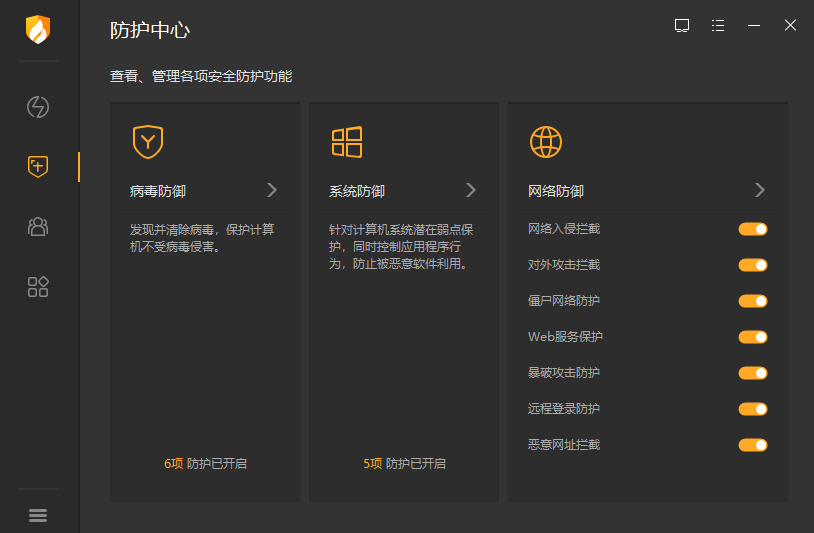Open the feedback message icon in title bar
The width and height of the screenshot is (814, 533).
point(682,25)
